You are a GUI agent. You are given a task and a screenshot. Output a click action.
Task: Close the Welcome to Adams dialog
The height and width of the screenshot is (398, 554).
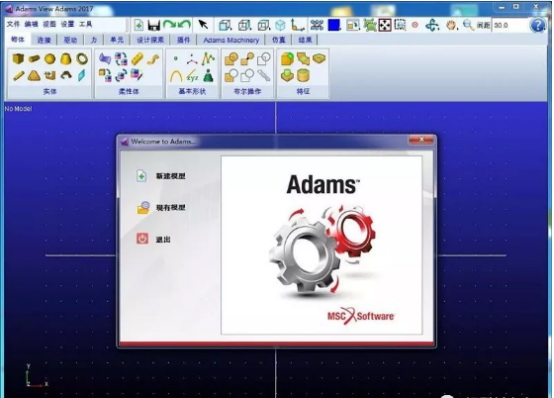point(421,140)
